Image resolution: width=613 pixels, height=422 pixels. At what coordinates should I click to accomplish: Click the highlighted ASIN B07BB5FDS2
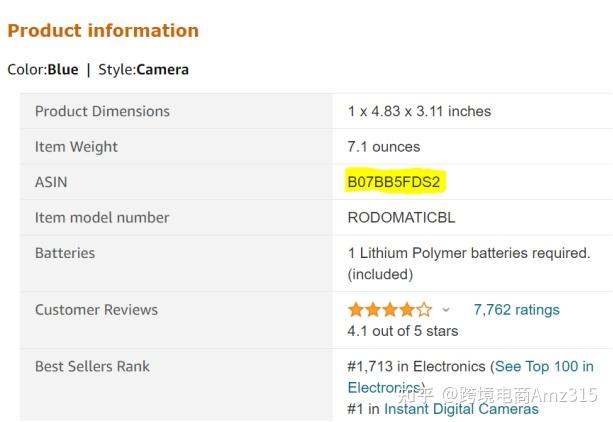[x=394, y=182]
